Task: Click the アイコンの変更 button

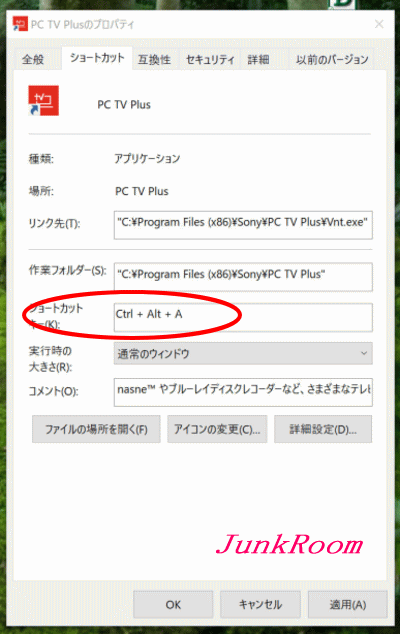Action: tap(217, 429)
